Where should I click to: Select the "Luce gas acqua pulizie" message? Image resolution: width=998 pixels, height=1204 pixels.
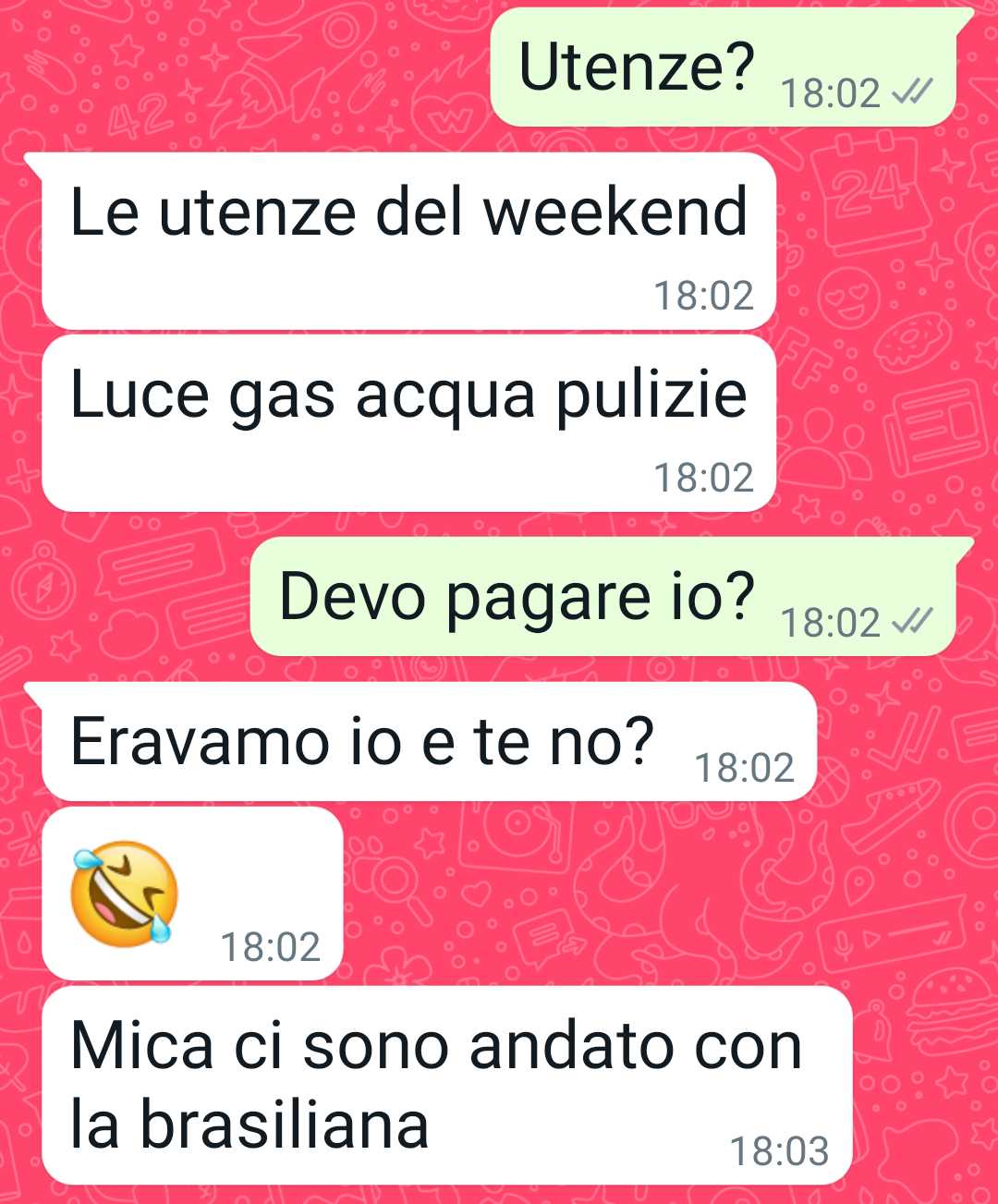point(408,423)
